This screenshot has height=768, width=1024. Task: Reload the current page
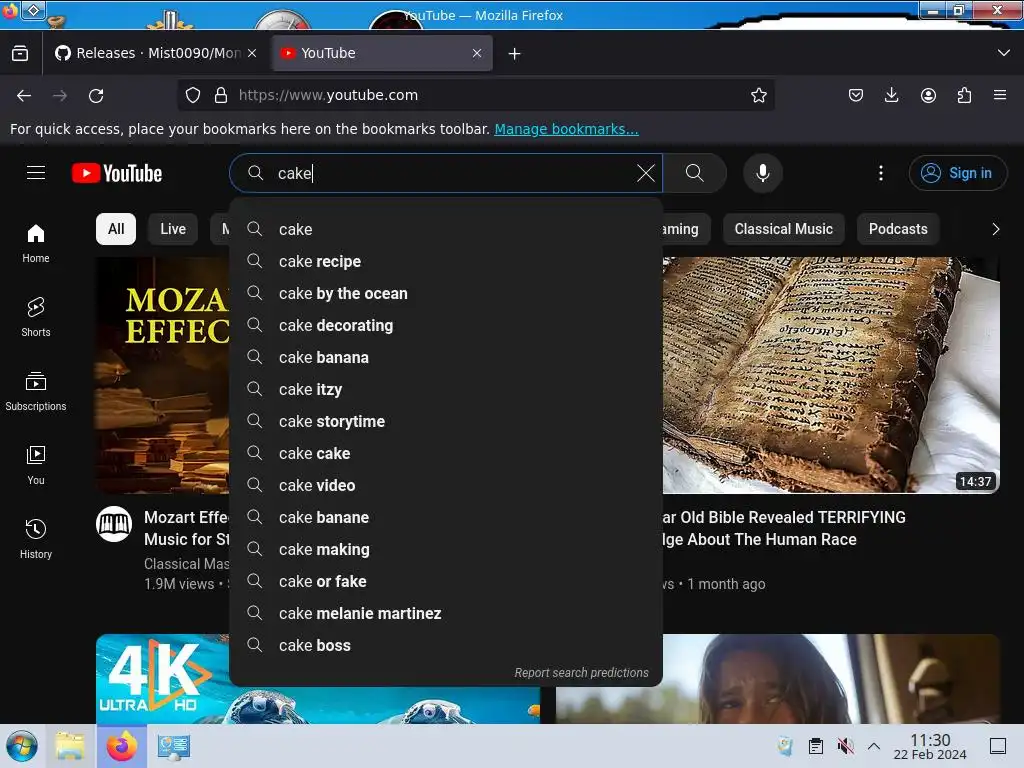point(96,95)
